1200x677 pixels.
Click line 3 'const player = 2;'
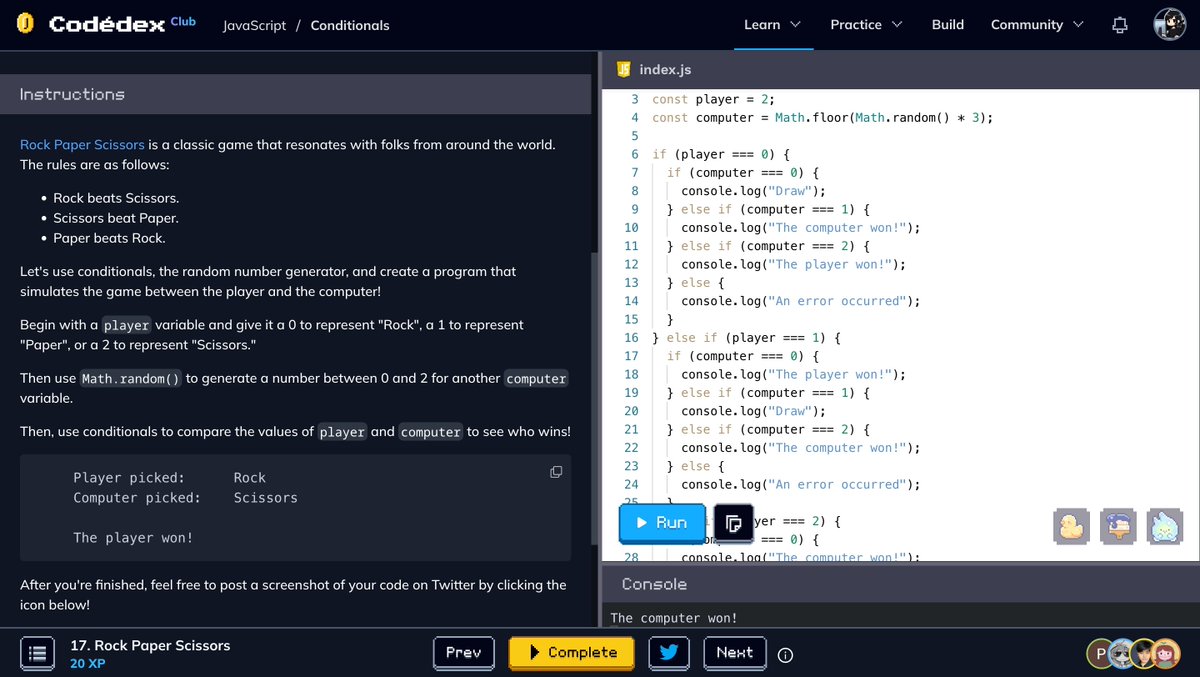point(713,99)
